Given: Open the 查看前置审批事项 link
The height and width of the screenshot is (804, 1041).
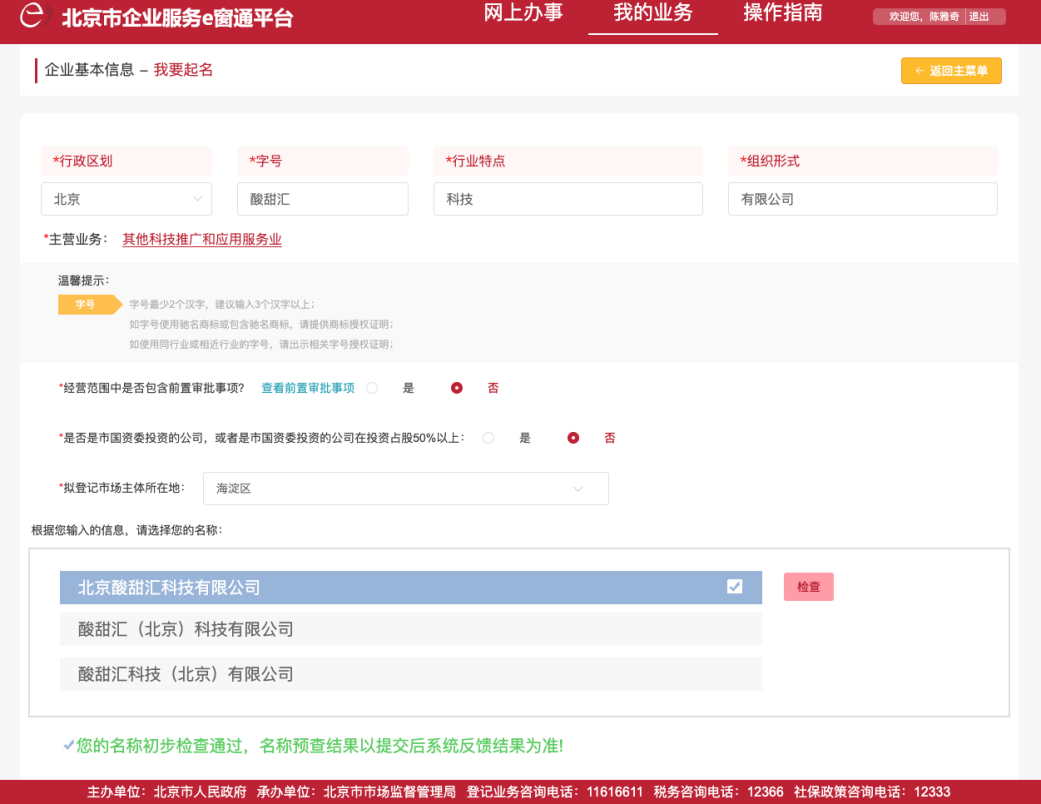Looking at the screenshot, I should point(308,388).
